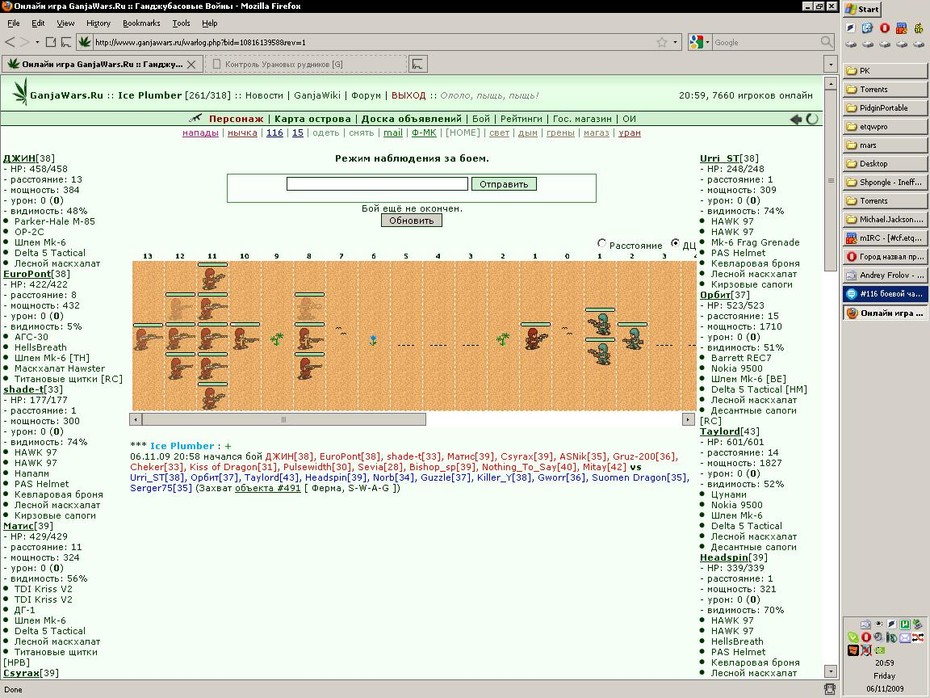Click the Обновить button
Viewport: 930px width, 698px height.
[412, 221]
